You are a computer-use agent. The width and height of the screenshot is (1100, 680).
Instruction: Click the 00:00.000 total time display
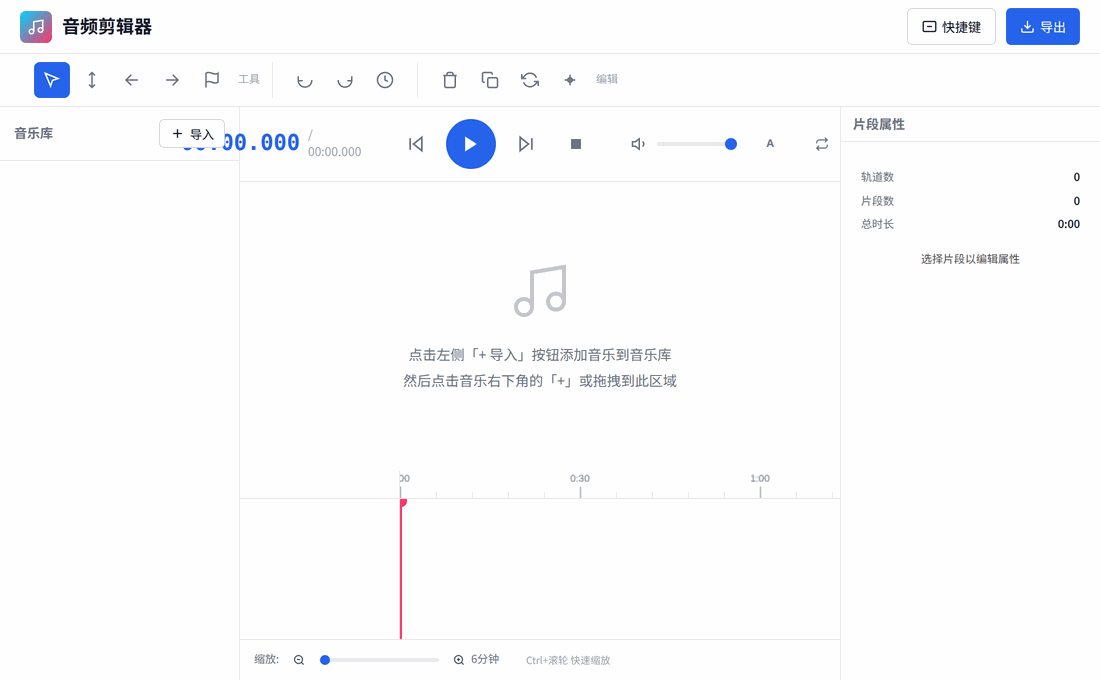(x=335, y=152)
